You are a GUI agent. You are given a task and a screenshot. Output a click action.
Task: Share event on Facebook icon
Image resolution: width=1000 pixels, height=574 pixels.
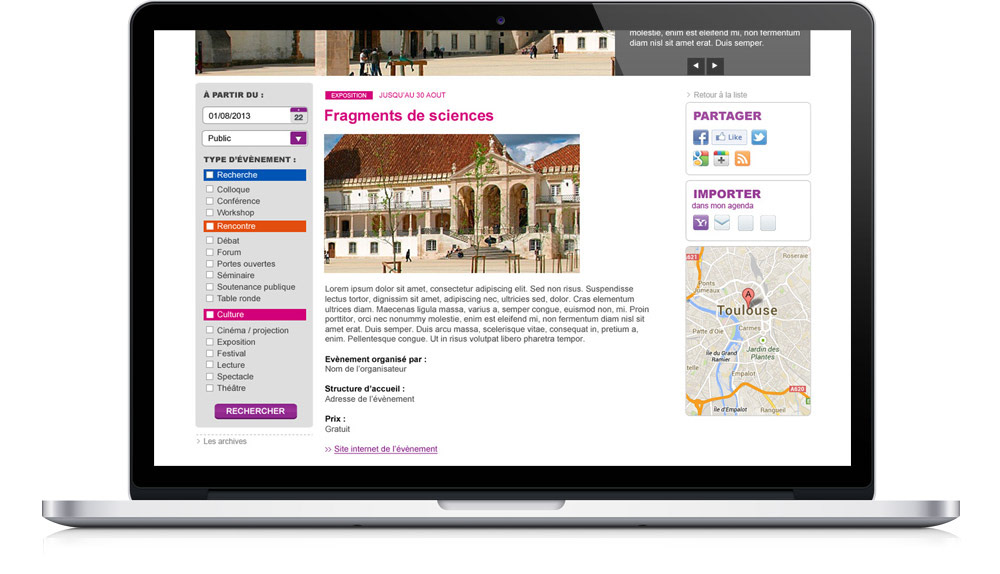700,137
